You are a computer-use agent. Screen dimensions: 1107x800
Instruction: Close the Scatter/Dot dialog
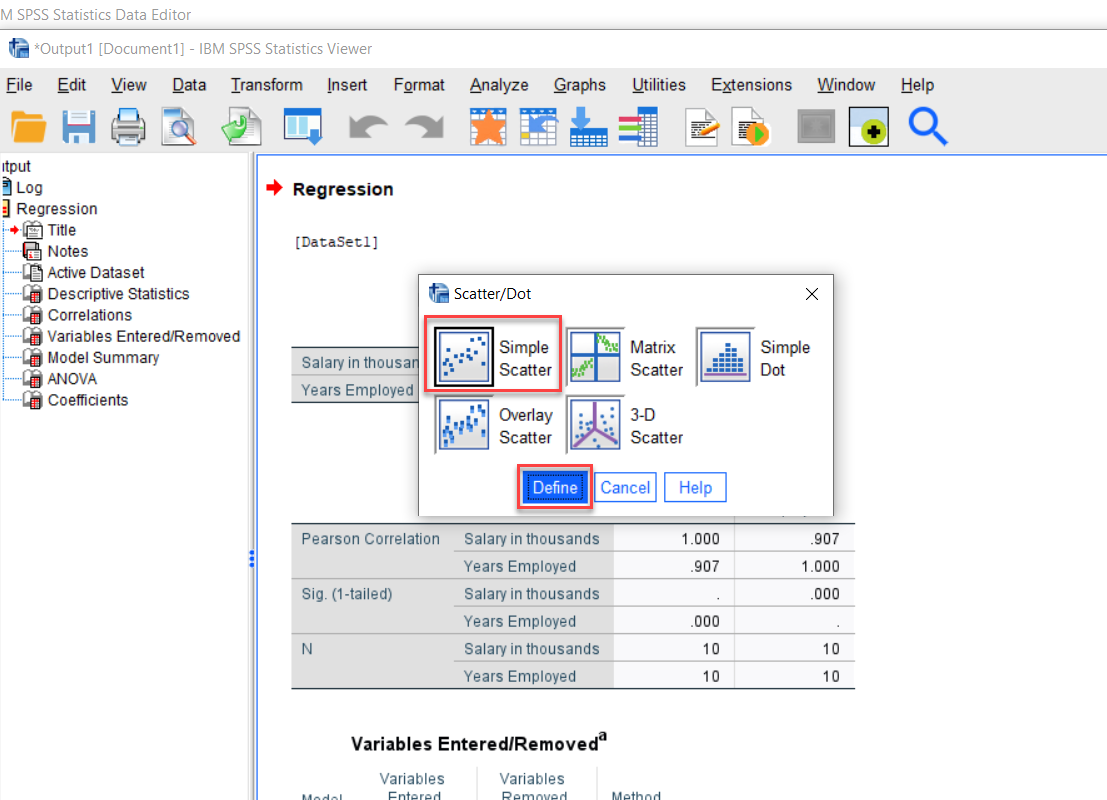tap(812, 294)
